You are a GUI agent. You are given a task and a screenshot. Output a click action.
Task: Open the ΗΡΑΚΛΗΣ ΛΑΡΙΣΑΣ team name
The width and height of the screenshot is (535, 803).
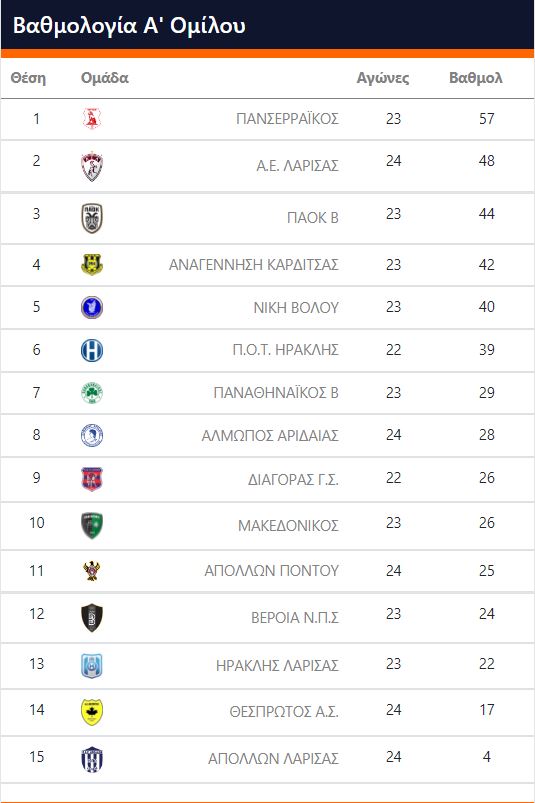[x=277, y=665]
